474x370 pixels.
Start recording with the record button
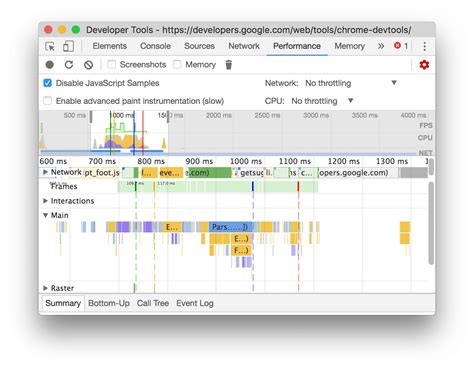click(x=50, y=65)
